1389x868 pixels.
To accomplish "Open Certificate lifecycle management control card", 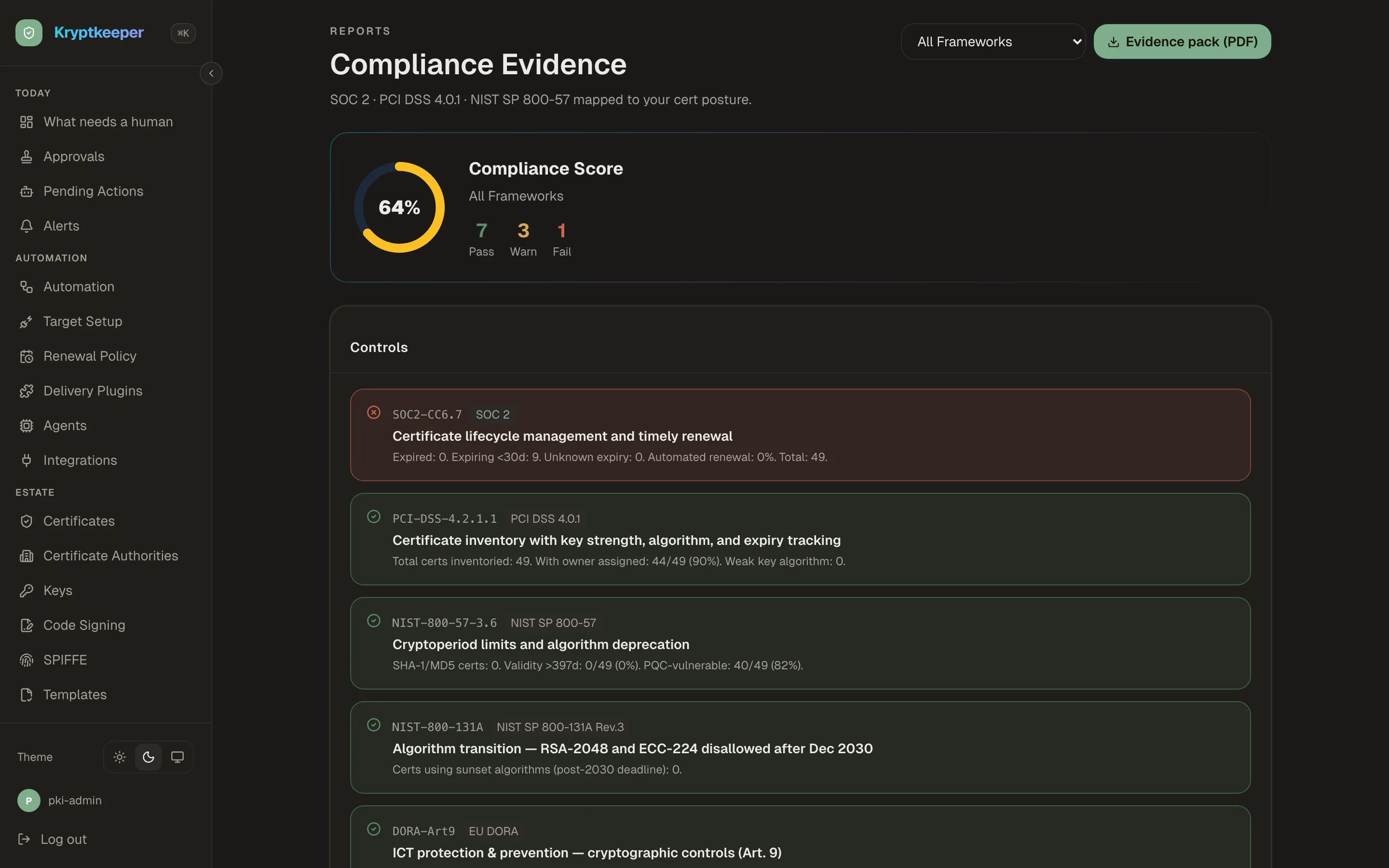I will click(x=800, y=435).
